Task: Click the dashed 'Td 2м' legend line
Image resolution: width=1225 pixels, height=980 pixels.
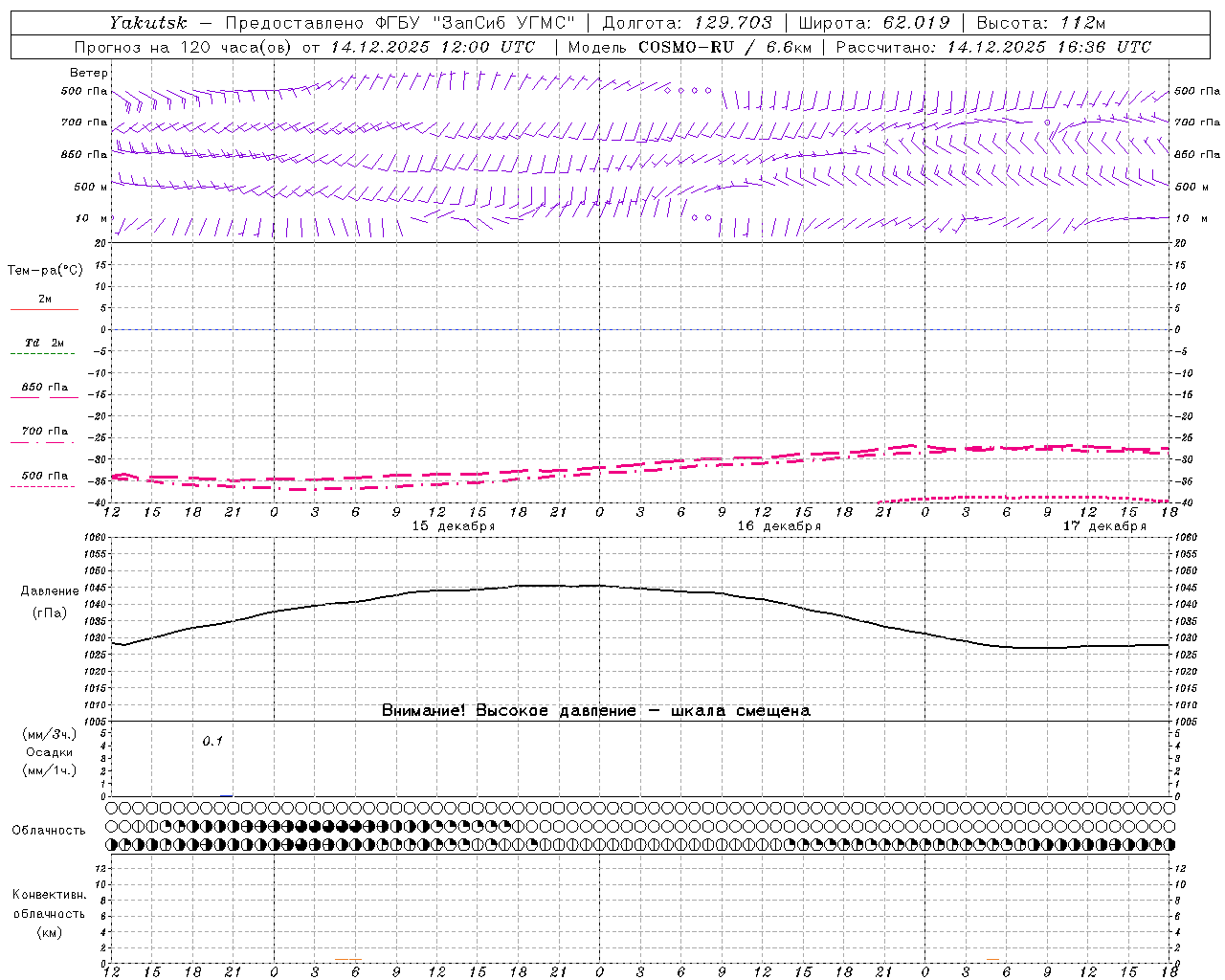Action: [x=42, y=354]
